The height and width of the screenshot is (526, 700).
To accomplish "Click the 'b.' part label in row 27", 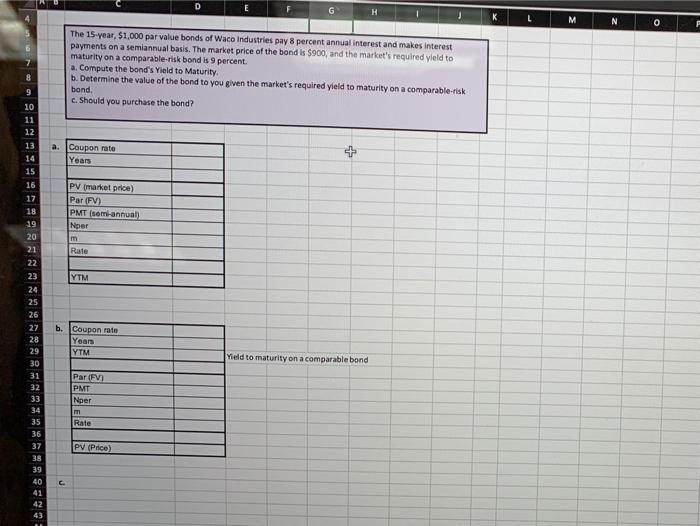I will (x=59, y=328).
